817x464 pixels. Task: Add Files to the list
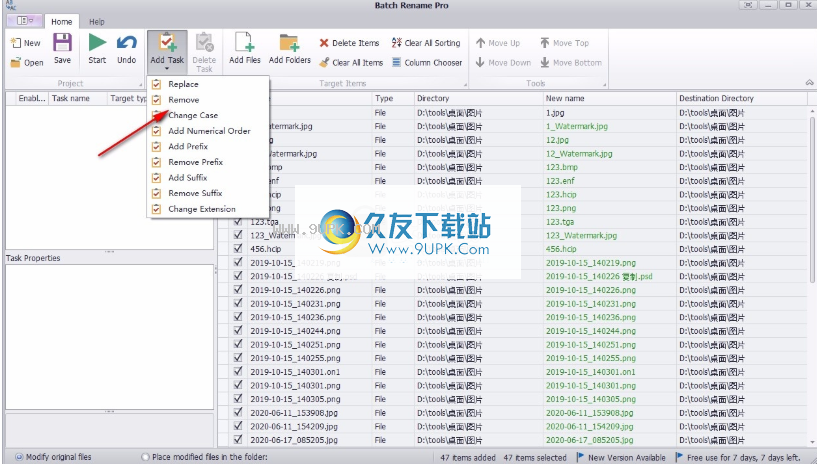click(245, 49)
